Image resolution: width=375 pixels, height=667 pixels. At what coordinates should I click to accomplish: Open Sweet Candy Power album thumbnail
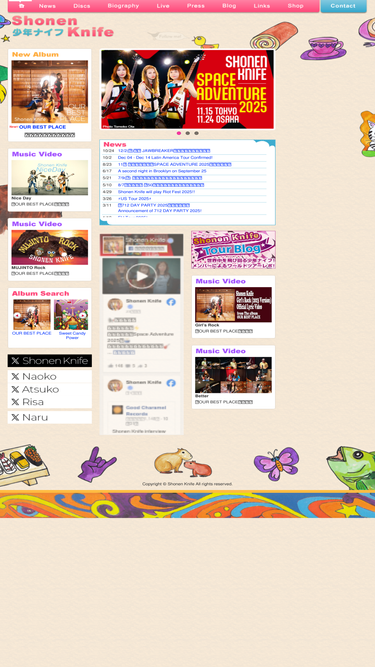(71, 315)
